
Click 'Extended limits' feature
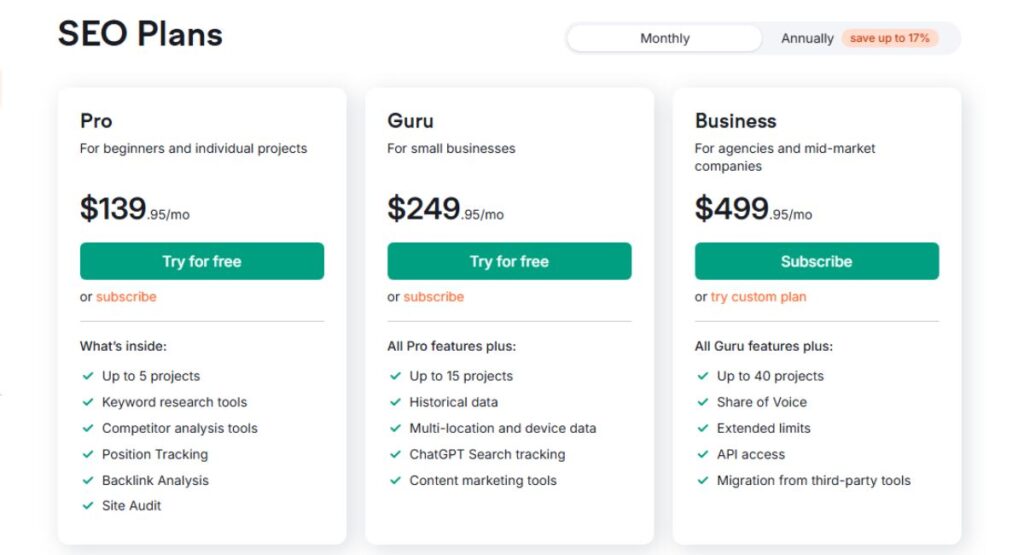click(x=763, y=428)
